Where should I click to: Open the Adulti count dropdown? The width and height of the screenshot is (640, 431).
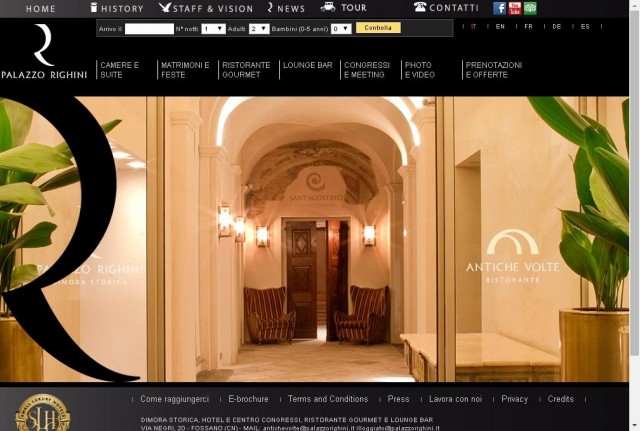(x=259, y=29)
